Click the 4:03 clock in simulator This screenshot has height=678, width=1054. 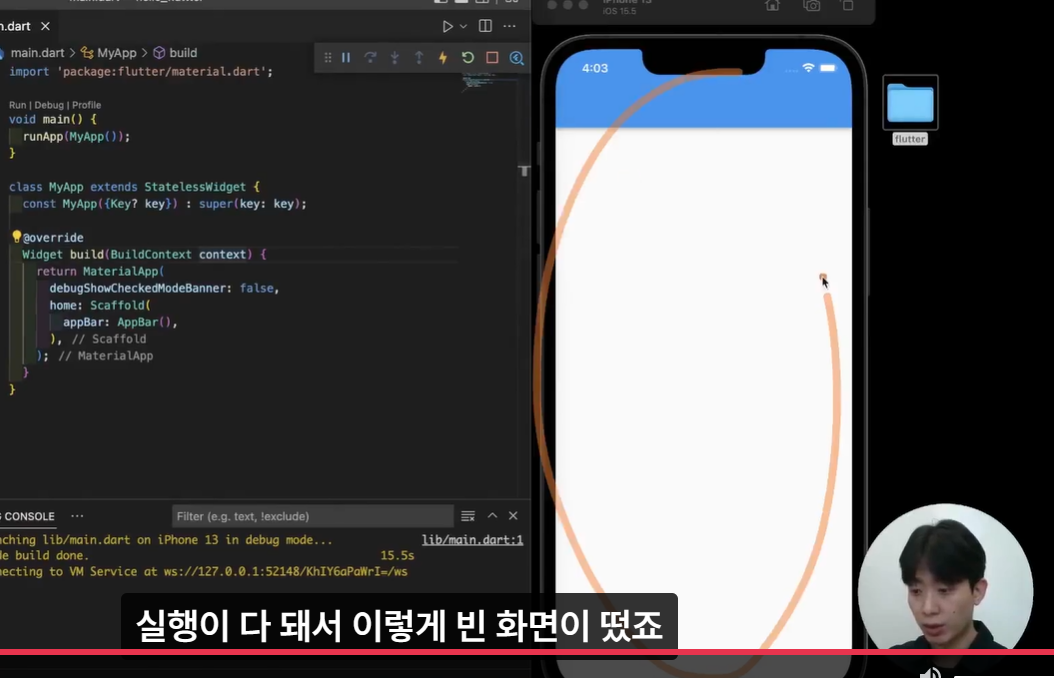point(595,68)
